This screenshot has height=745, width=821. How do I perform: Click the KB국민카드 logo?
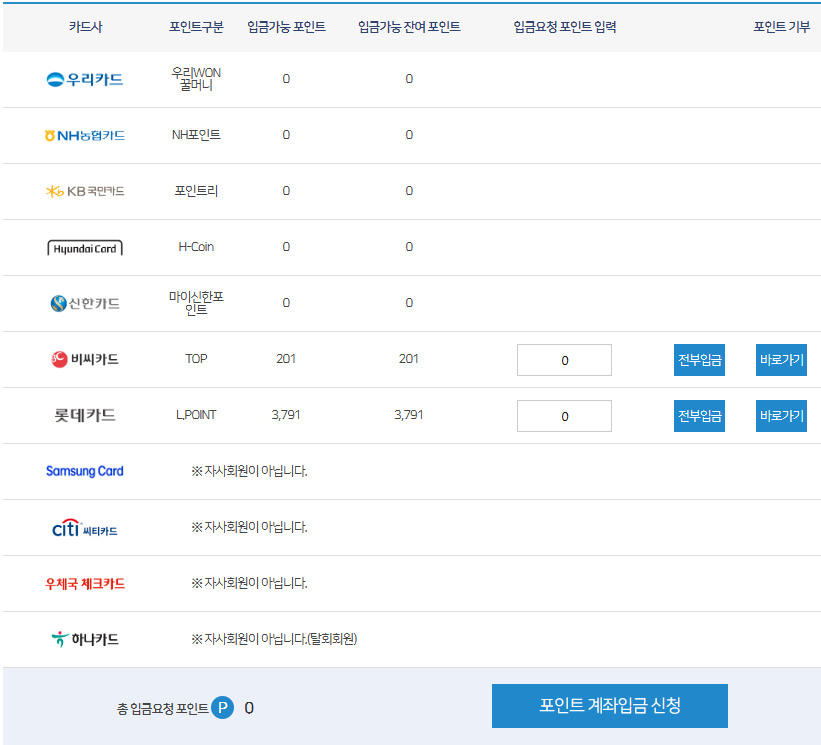85,191
